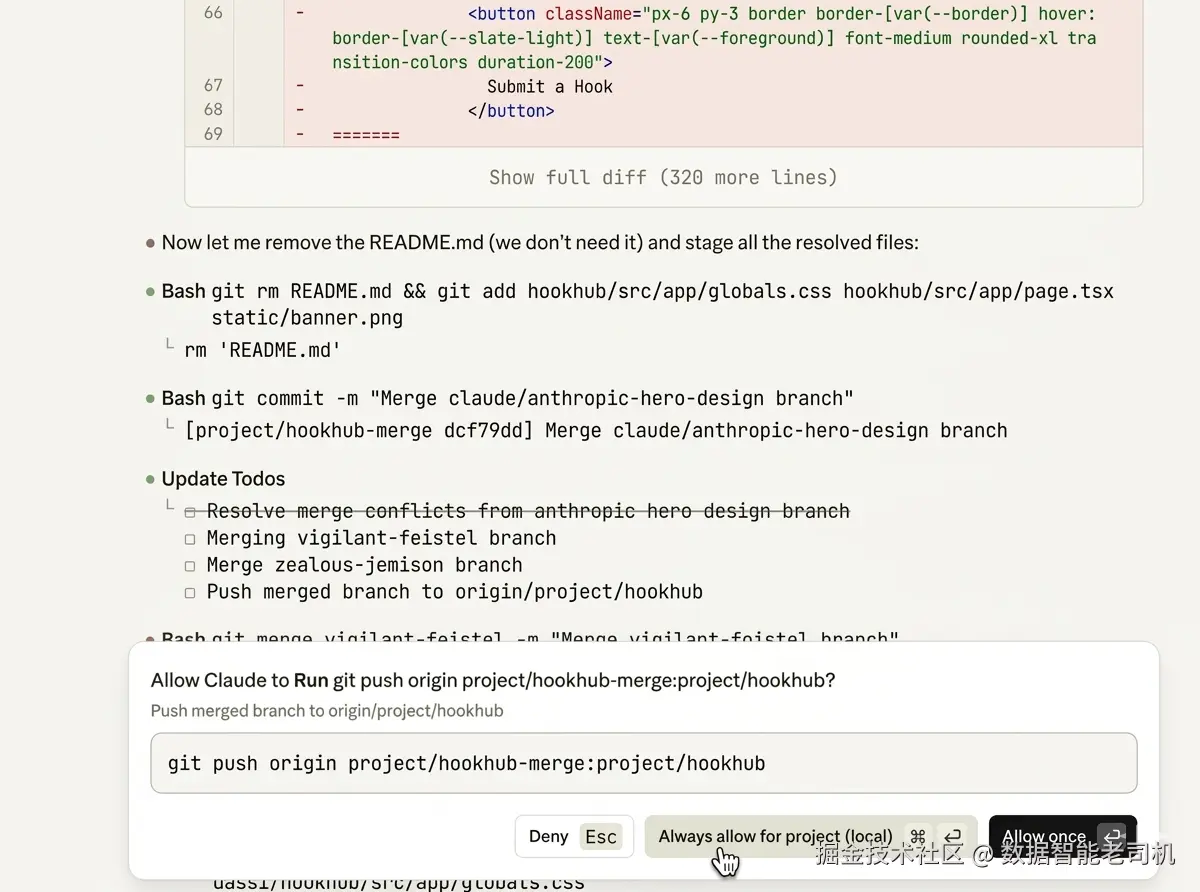Click the 'Allow Claude to Run git push' prompt heading
Image resolution: width=1200 pixels, height=892 pixels.
click(493, 680)
